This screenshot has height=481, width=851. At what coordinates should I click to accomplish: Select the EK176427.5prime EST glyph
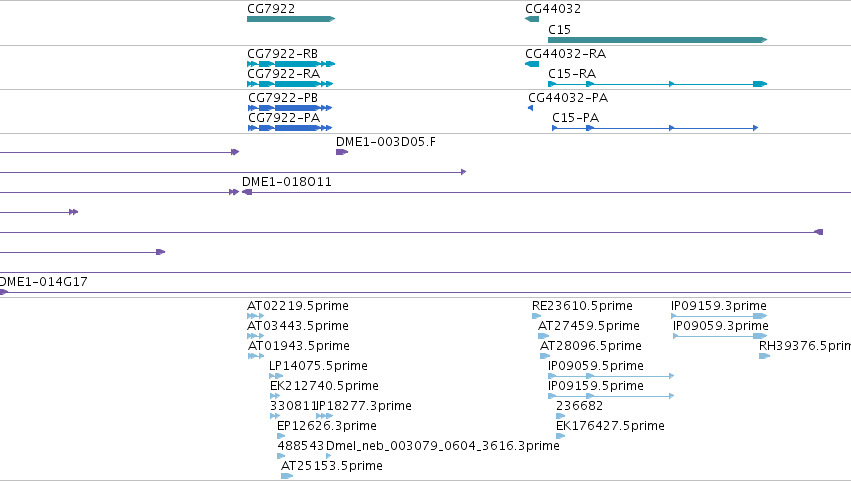561,436
